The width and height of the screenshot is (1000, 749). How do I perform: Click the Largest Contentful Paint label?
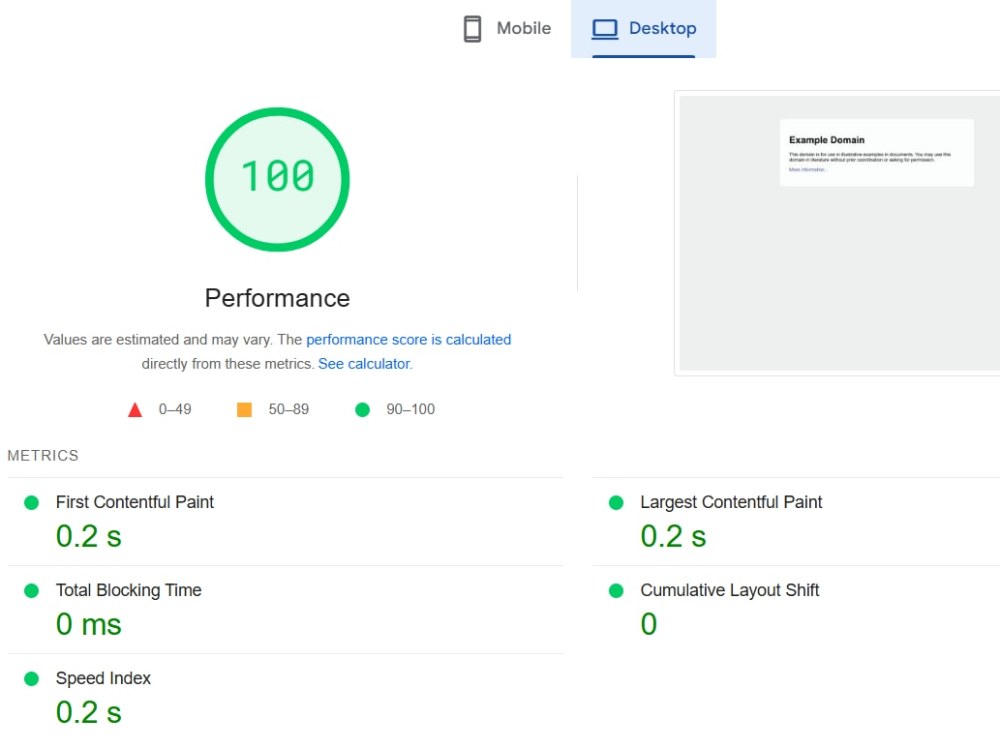point(731,502)
